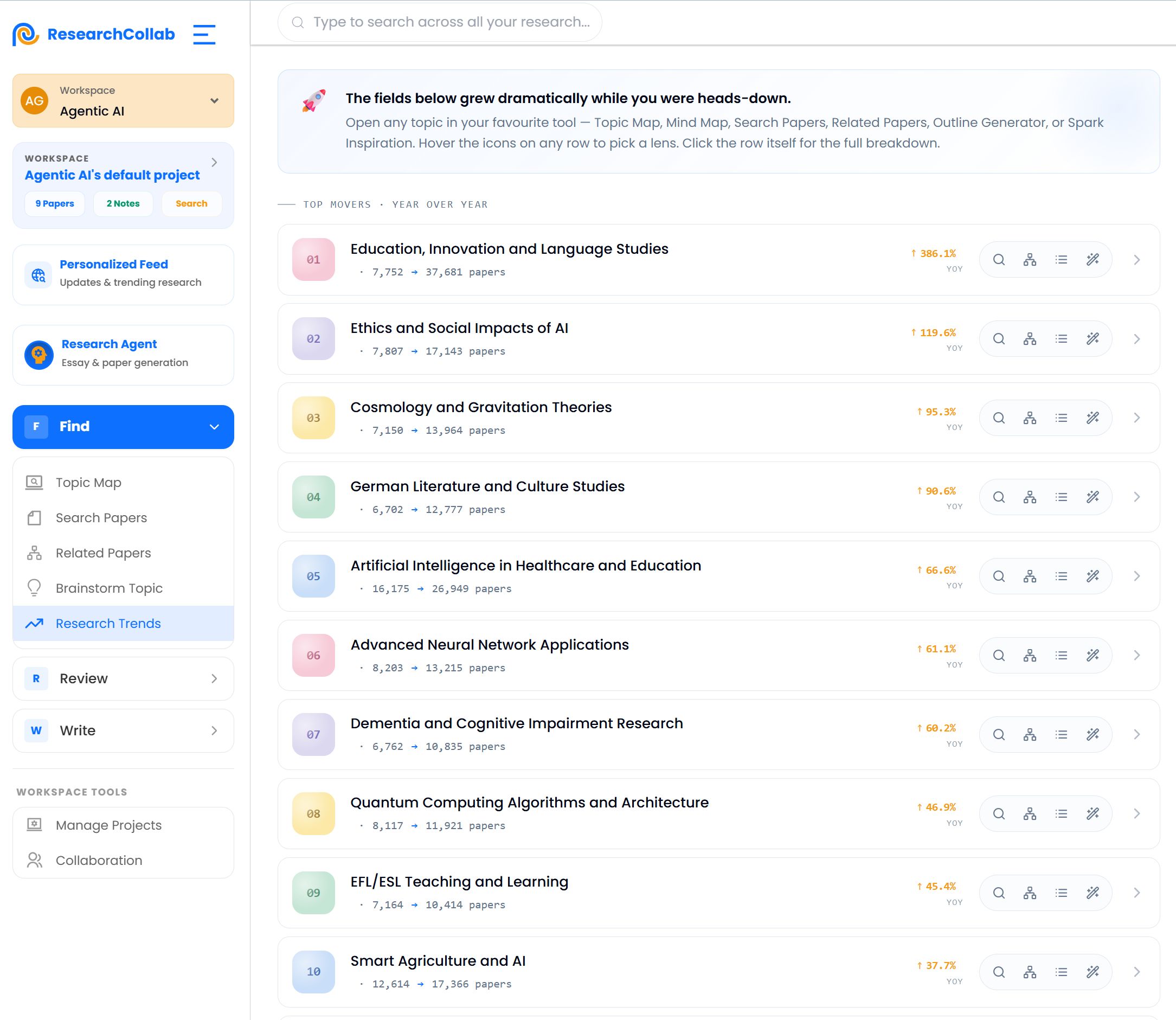Open Advanced Neural Network Applications row chevron
This screenshot has height=1020, width=1176.
coord(1136,655)
